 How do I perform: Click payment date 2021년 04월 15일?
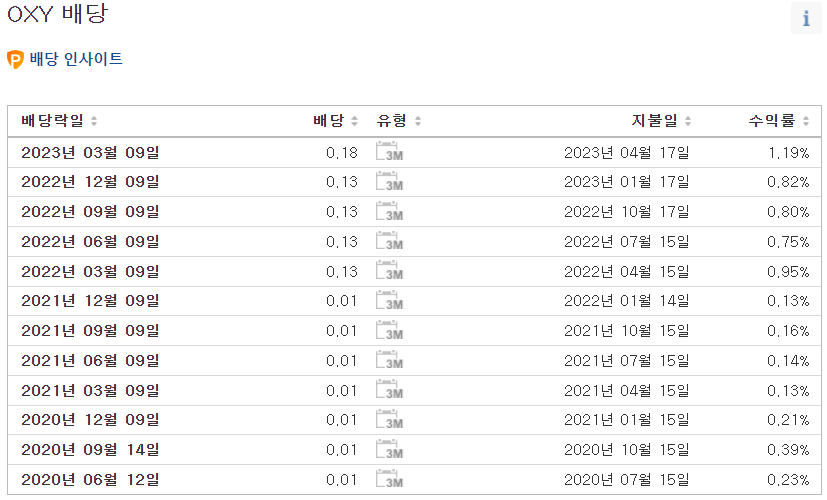[x=627, y=391]
